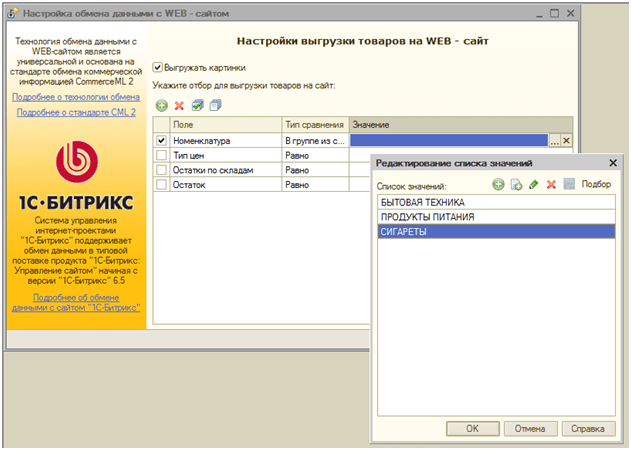Click the 1C-Bitrix red logo
This screenshot has height=450, width=631.
[x=76, y=162]
